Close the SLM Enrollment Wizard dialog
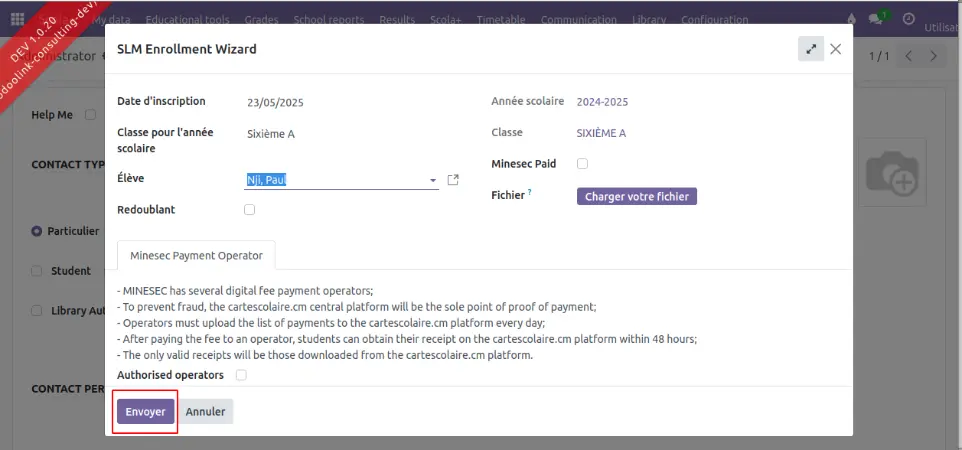This screenshot has height=450, width=962. (836, 49)
